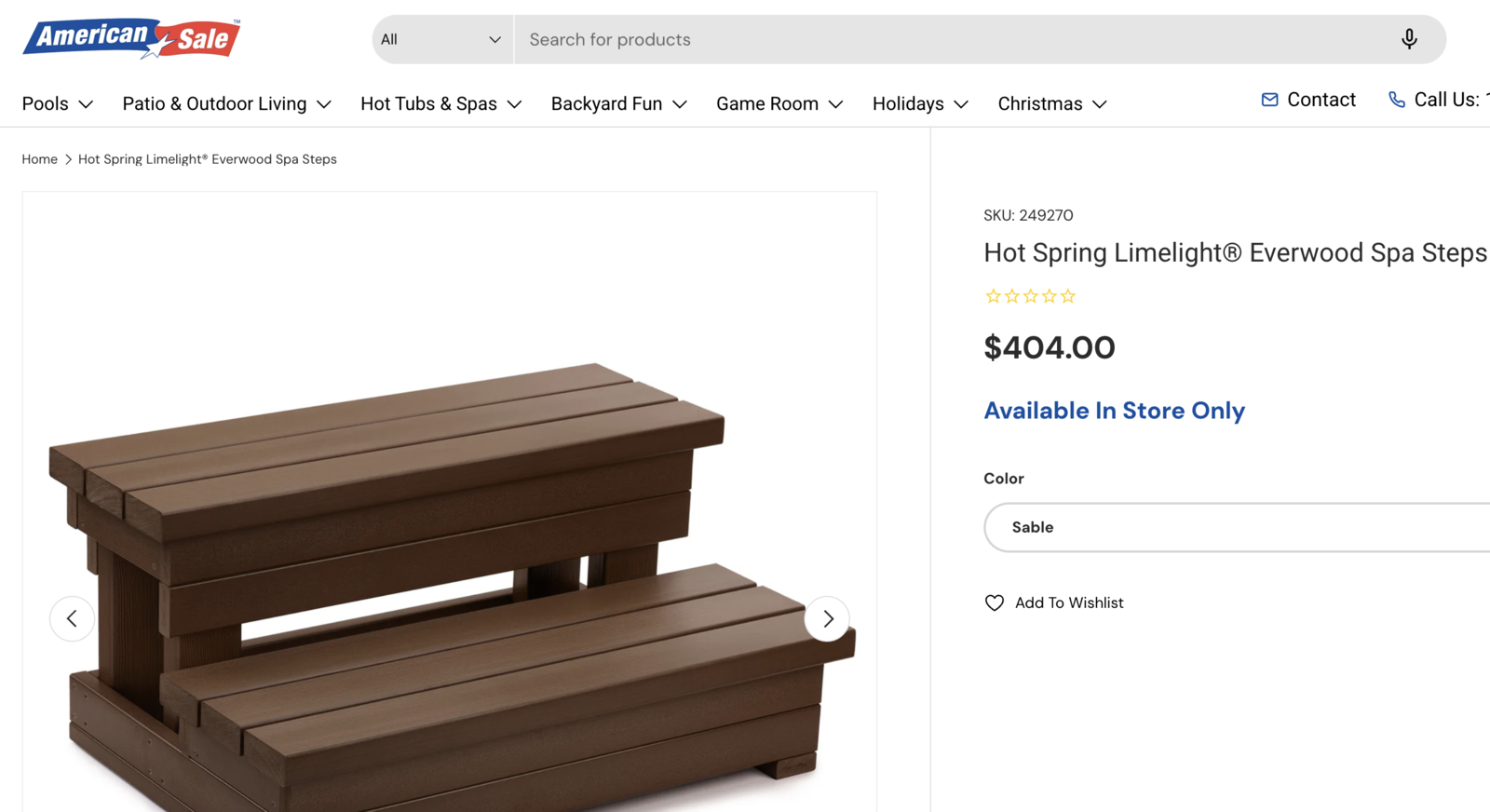Click the star rating icons
The width and height of the screenshot is (1490, 812).
pos(1030,296)
